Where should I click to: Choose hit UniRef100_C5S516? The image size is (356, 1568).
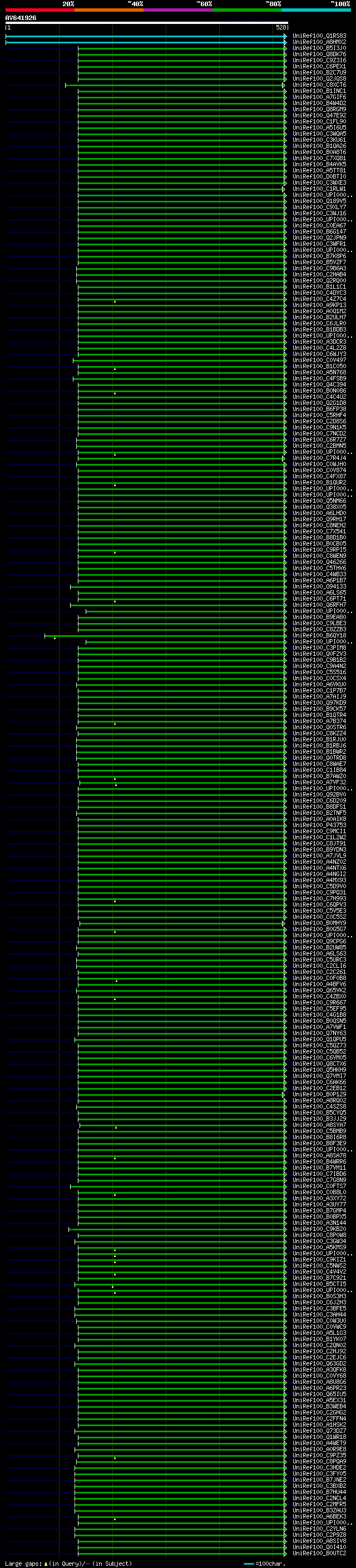coord(319,671)
